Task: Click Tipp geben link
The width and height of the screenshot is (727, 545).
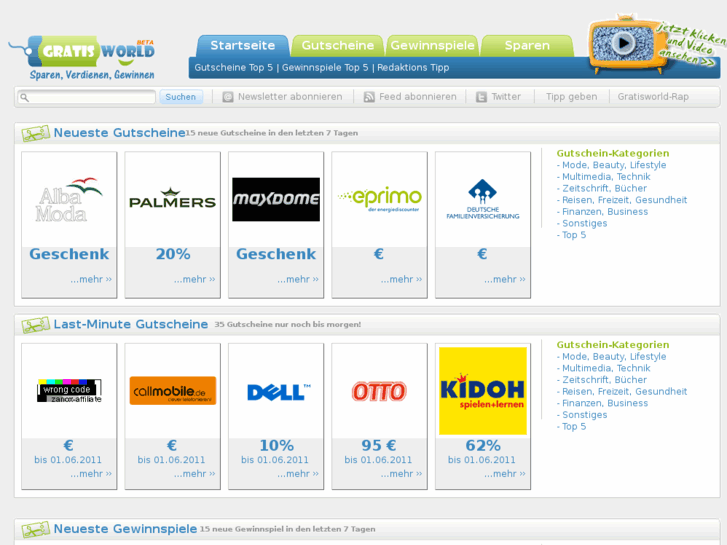Action: (x=571, y=97)
